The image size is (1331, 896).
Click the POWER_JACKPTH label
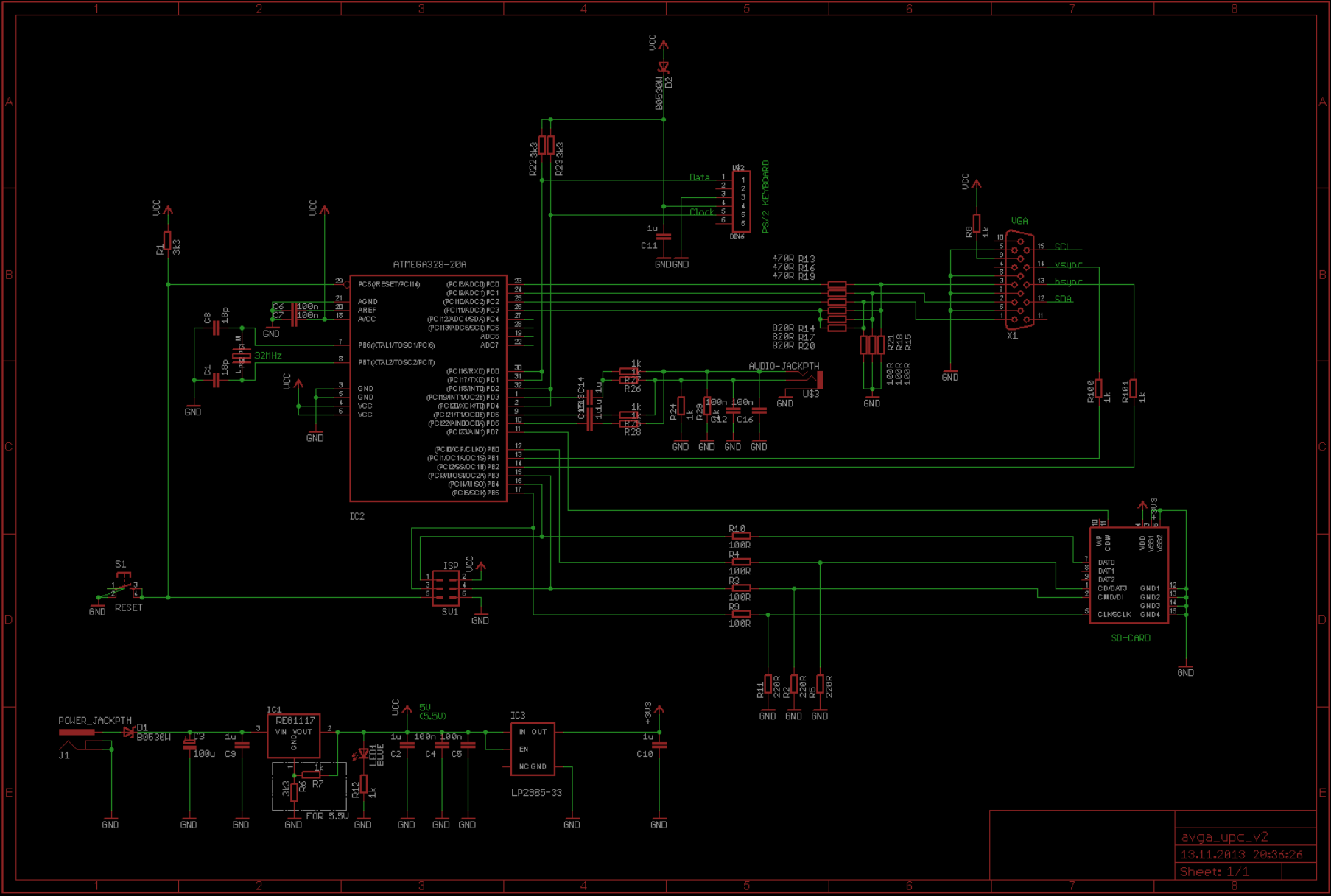tap(95, 721)
